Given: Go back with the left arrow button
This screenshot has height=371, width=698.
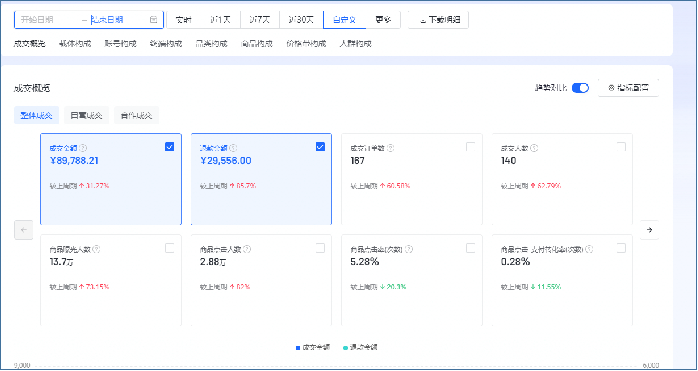Looking at the screenshot, I should 24,230.
